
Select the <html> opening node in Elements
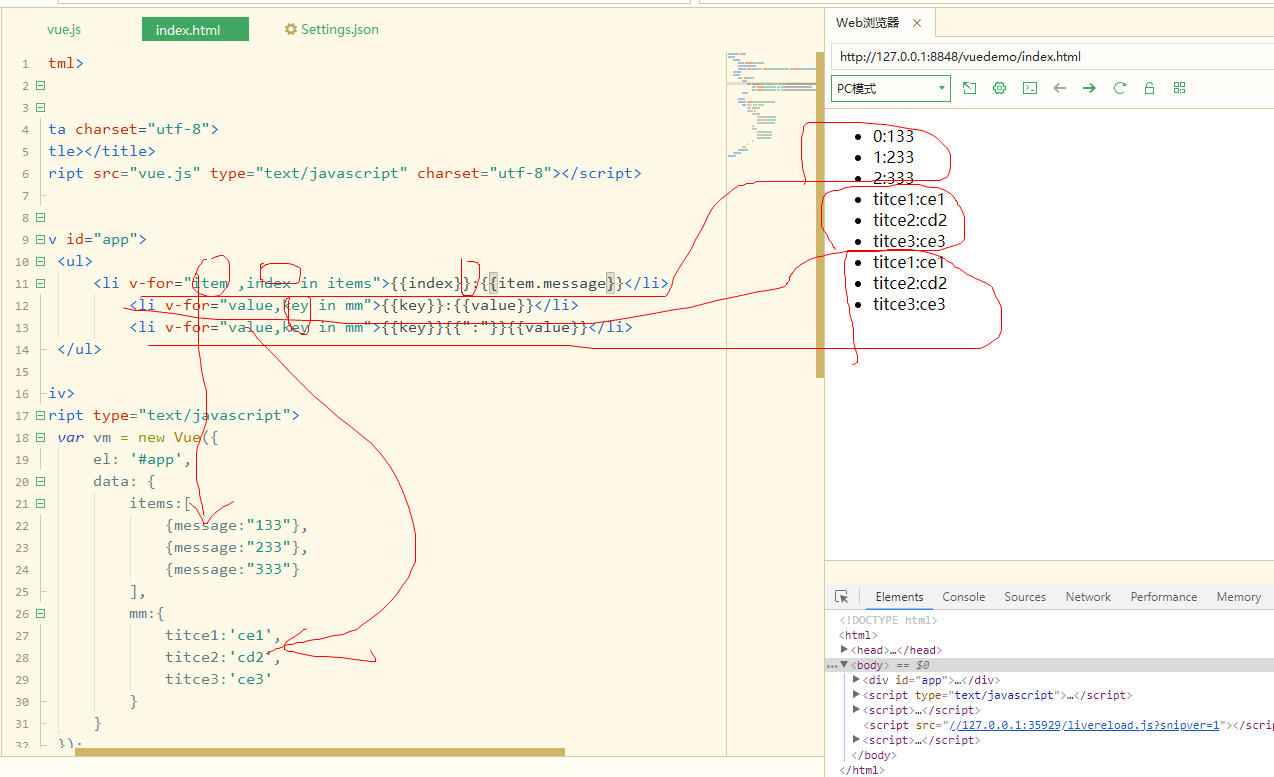(x=858, y=635)
